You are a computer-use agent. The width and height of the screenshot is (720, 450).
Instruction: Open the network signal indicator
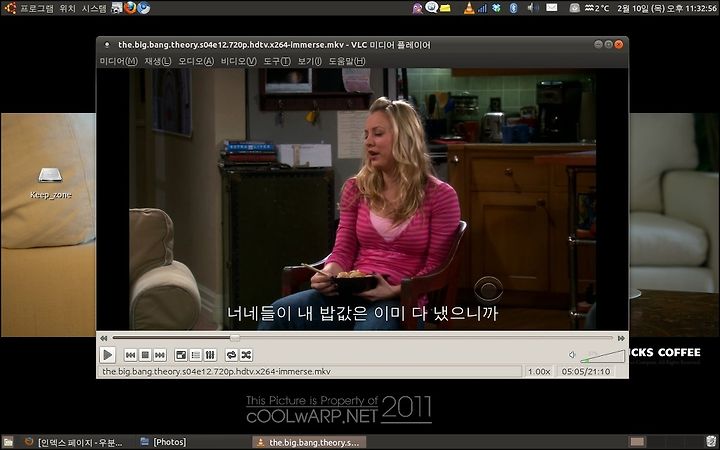pos(482,8)
